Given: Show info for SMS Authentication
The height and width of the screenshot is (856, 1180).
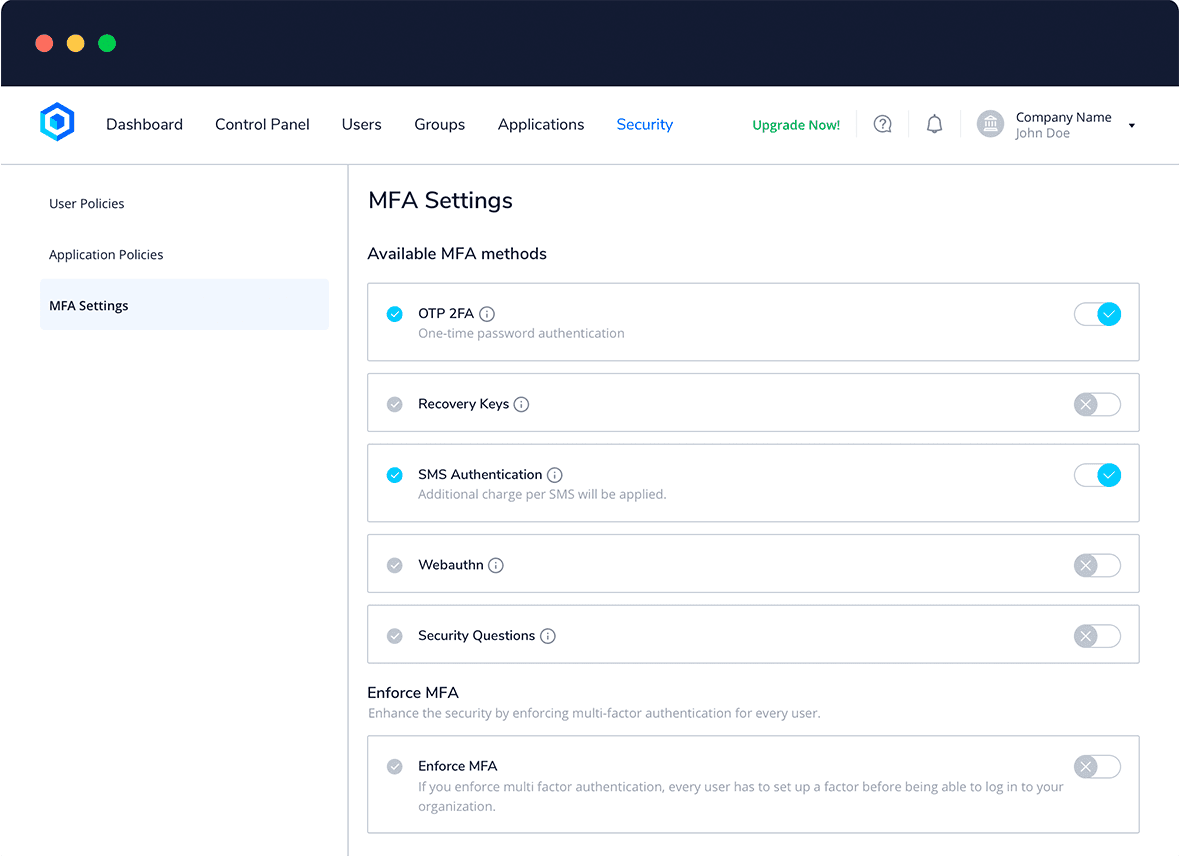Looking at the screenshot, I should 555,475.
